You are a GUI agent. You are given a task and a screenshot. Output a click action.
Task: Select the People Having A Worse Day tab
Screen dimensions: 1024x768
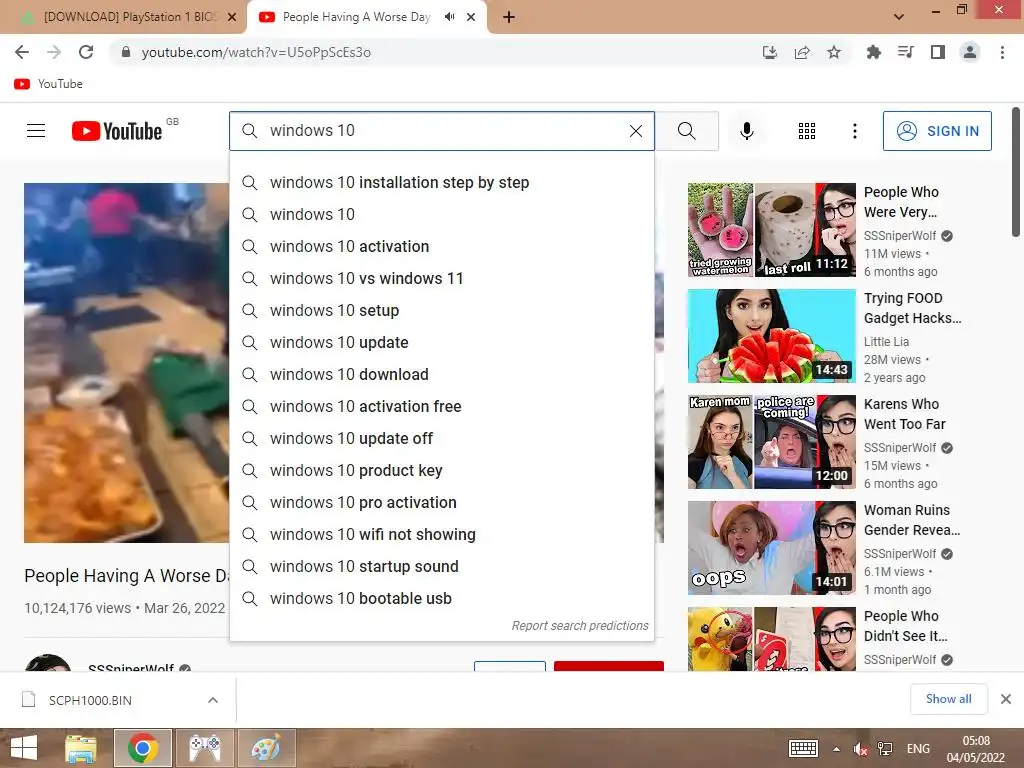coord(356,17)
